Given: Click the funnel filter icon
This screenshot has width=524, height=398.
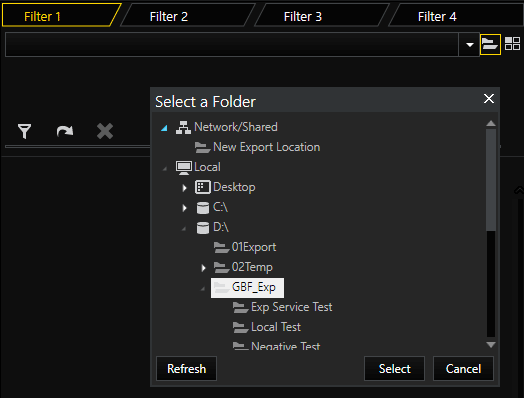Looking at the screenshot, I should point(24,131).
